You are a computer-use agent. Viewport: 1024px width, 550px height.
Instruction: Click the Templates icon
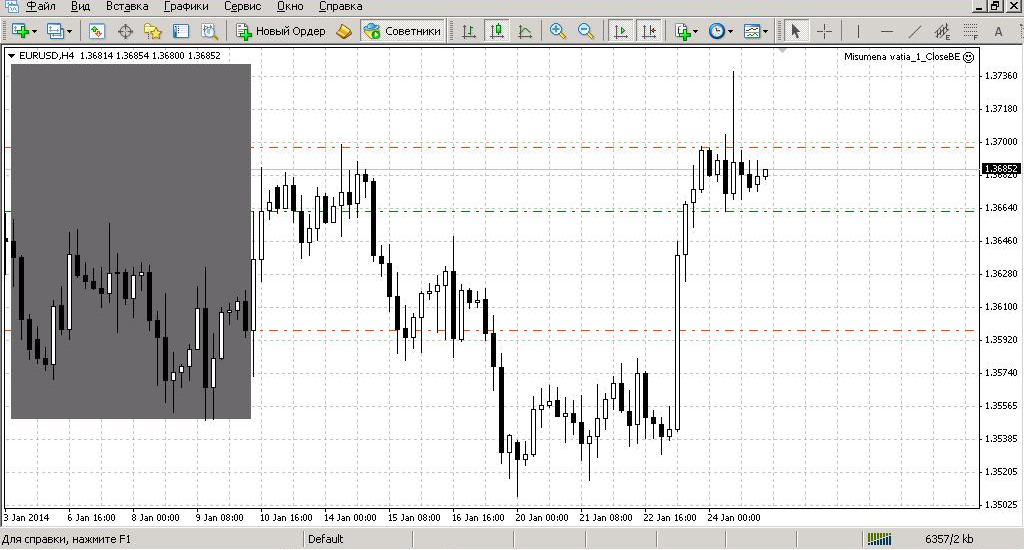coord(752,31)
